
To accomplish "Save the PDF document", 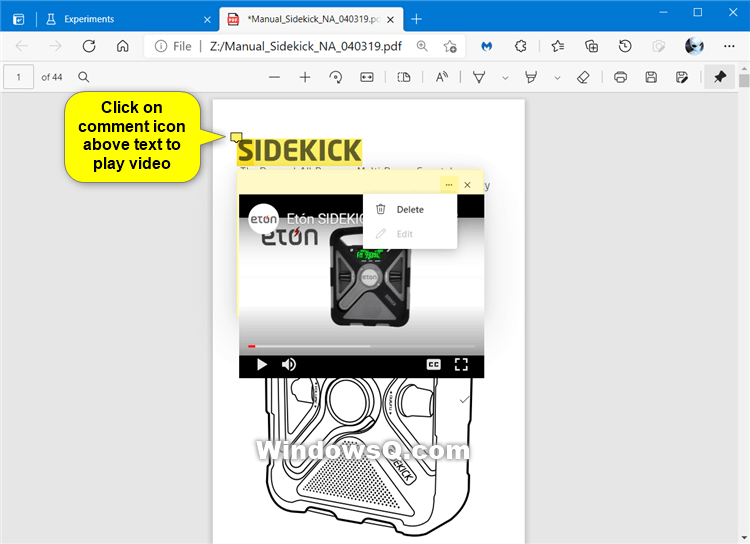I will click(651, 77).
